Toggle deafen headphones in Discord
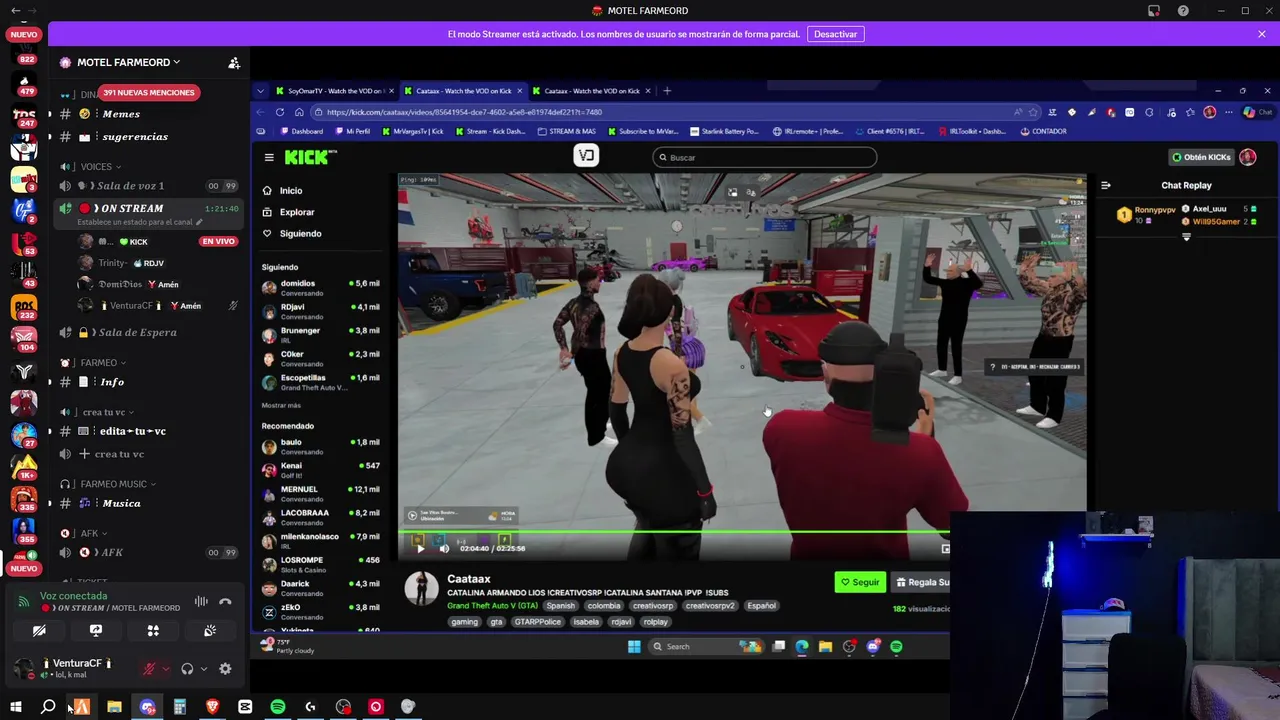Viewport: 1280px width, 720px height. tap(187, 669)
